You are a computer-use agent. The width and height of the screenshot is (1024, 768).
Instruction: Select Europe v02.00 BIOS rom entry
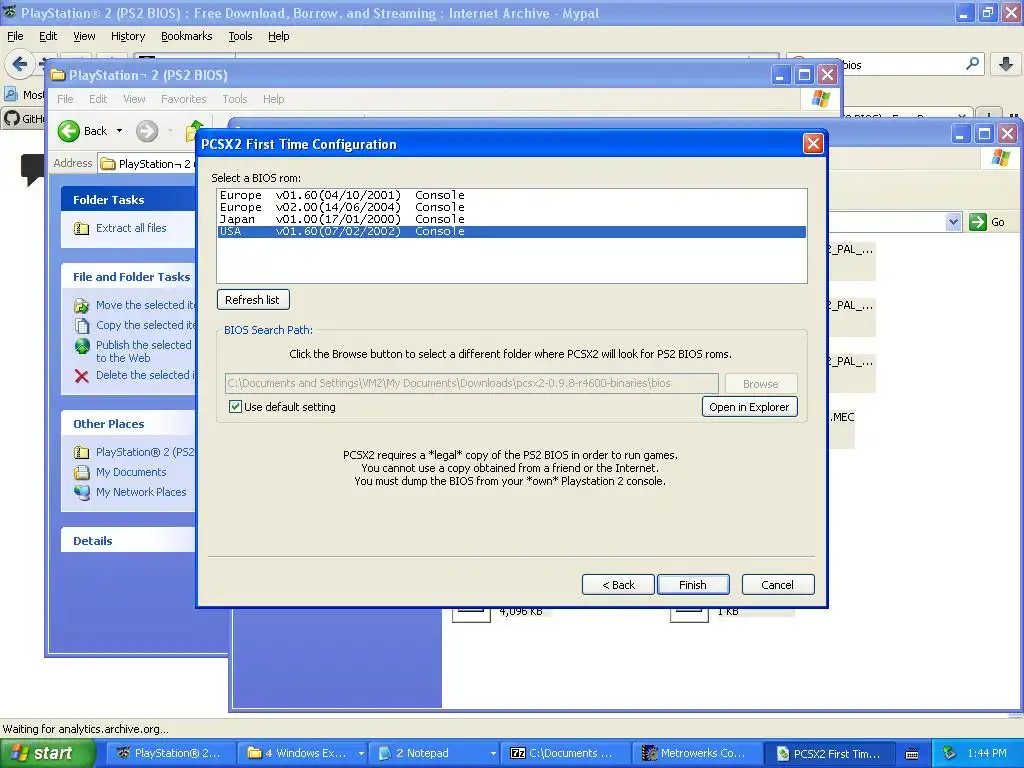[511, 207]
